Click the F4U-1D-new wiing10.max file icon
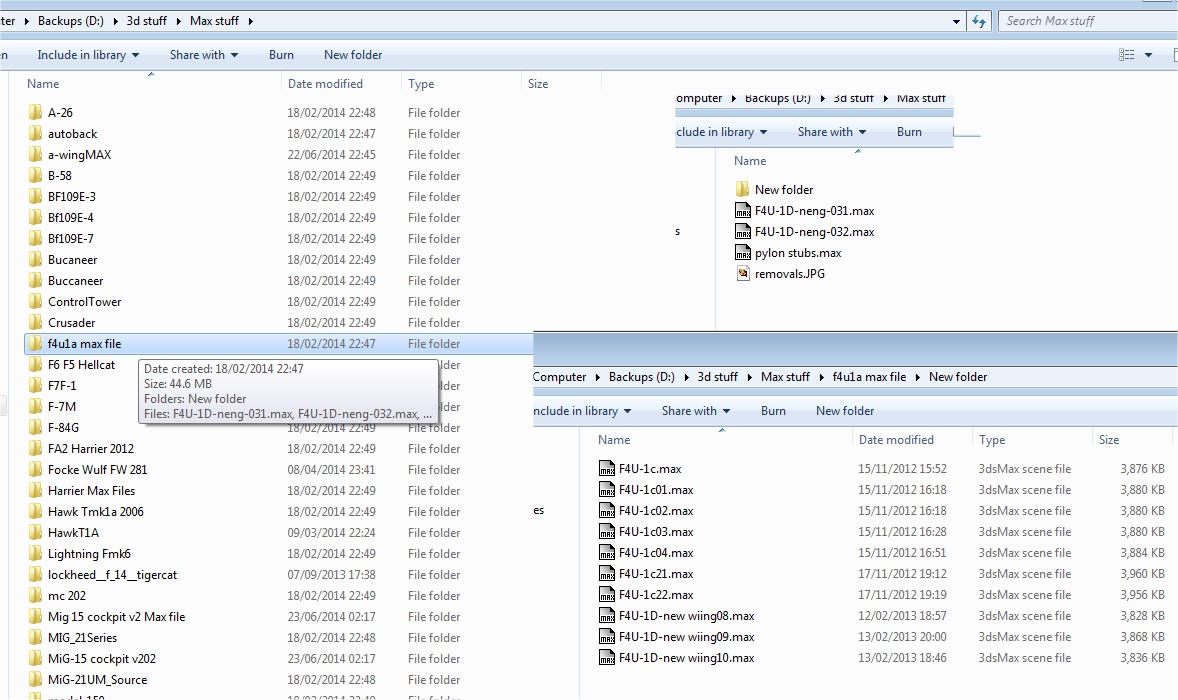The image size is (1178, 700). 606,658
